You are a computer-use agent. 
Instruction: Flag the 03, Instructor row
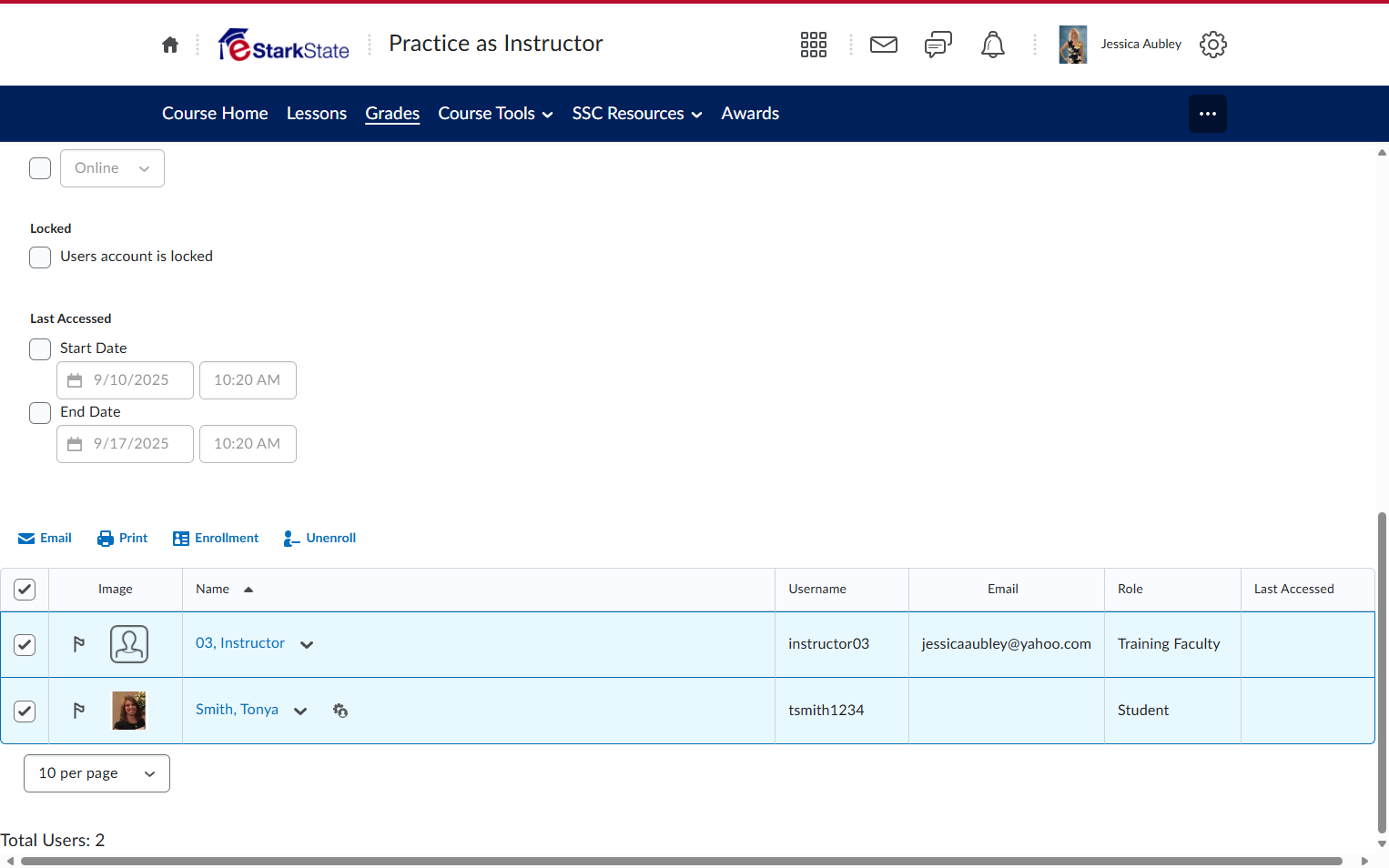pyautogui.click(x=79, y=644)
